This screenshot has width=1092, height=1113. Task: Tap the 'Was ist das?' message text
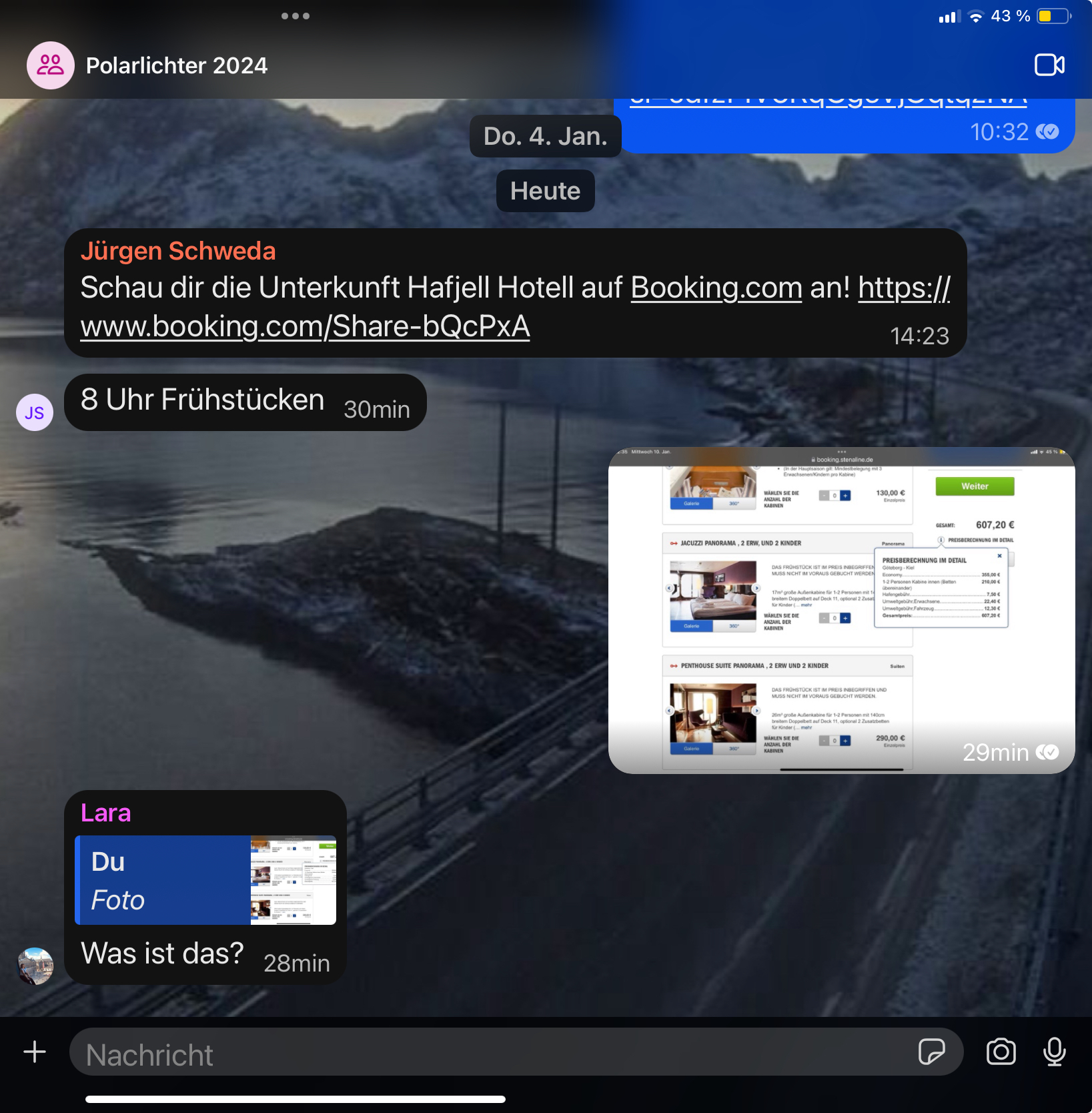162,954
